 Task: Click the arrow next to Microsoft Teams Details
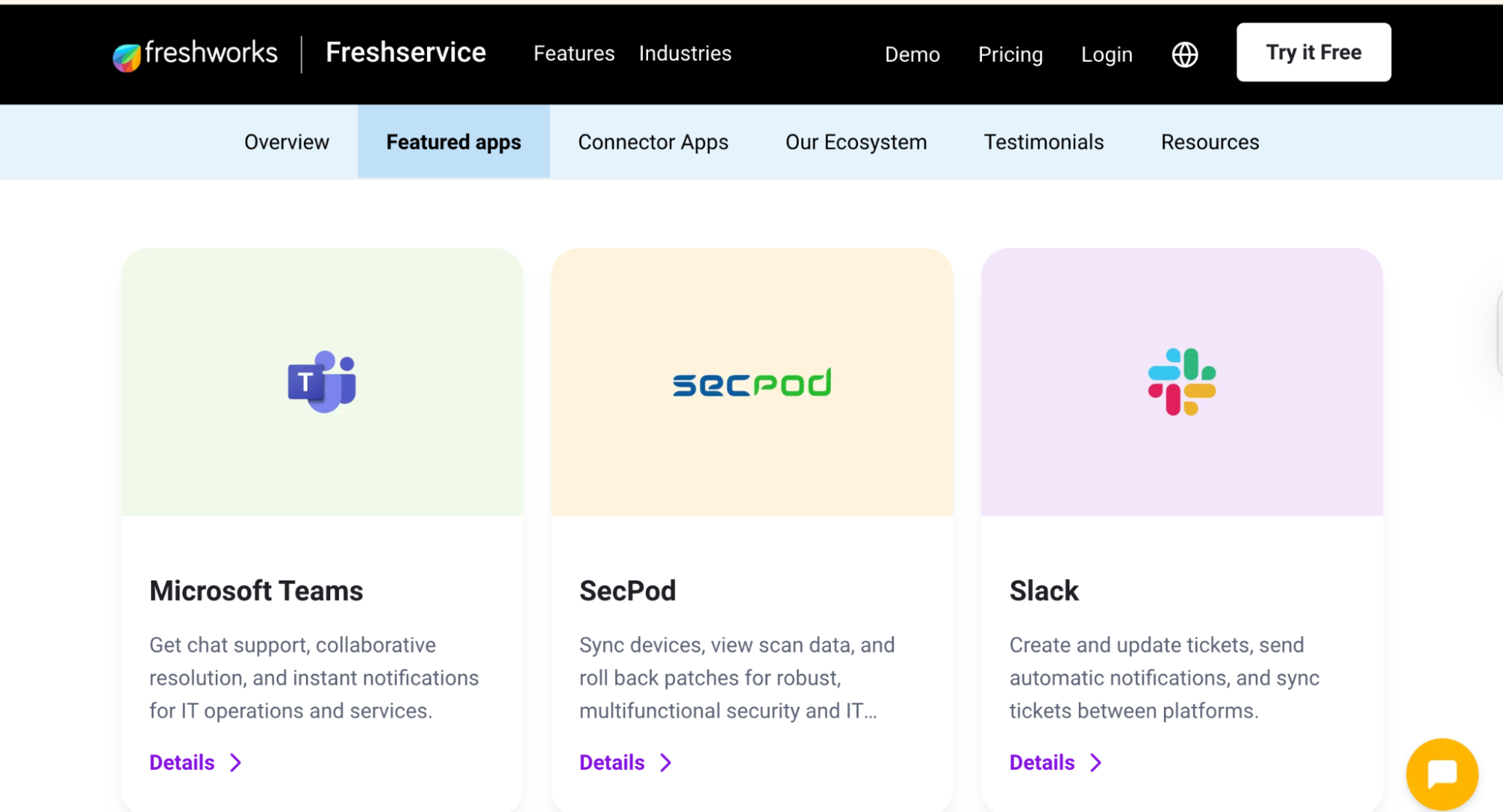point(235,763)
